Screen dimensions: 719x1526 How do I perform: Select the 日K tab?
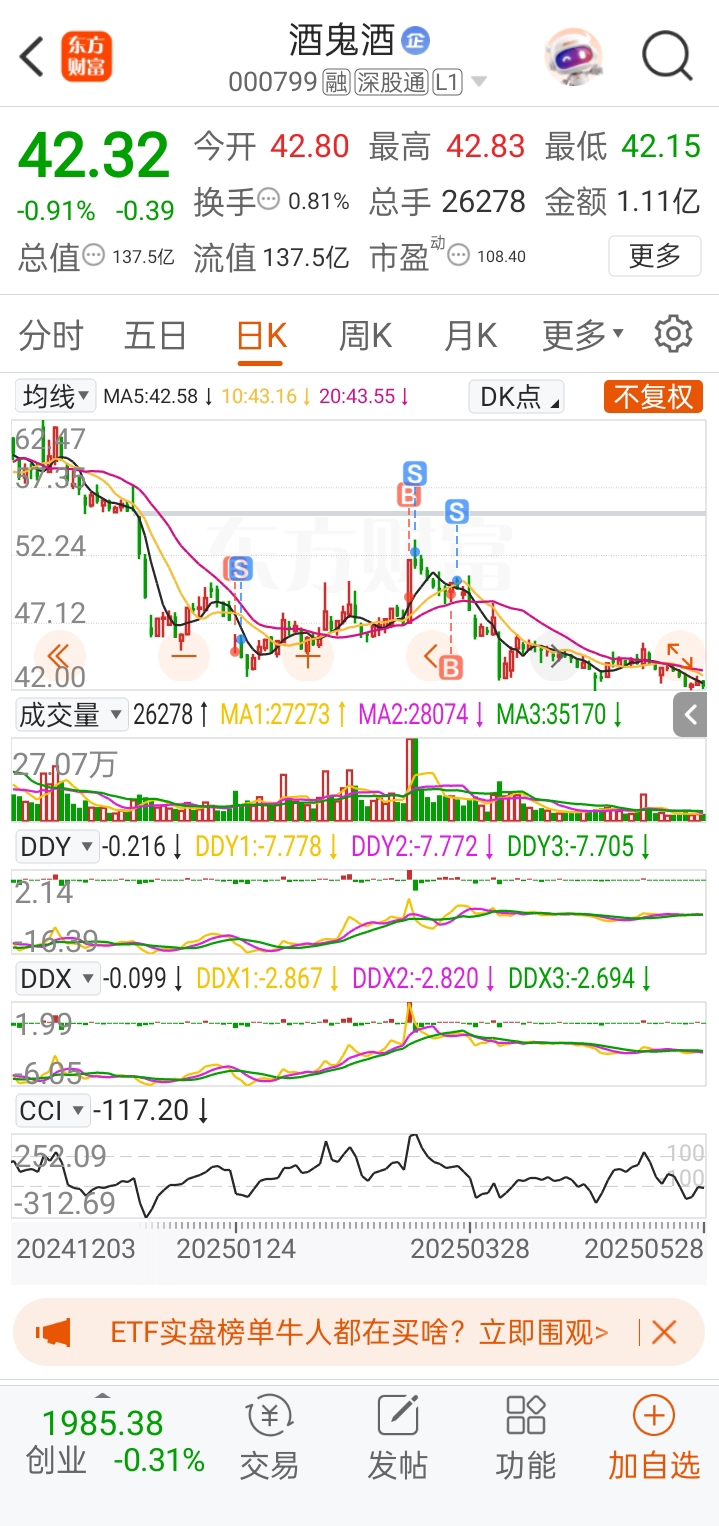point(261,336)
